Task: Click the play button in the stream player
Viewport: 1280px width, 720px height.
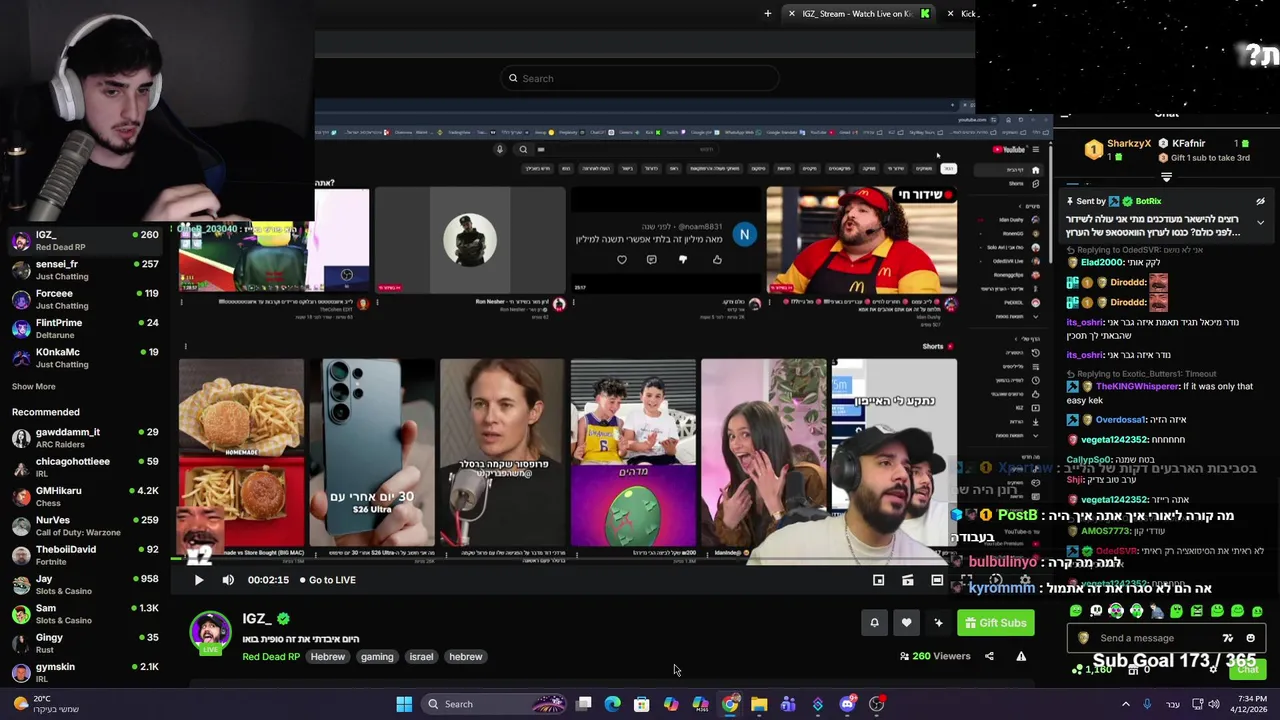Action: 199,580
